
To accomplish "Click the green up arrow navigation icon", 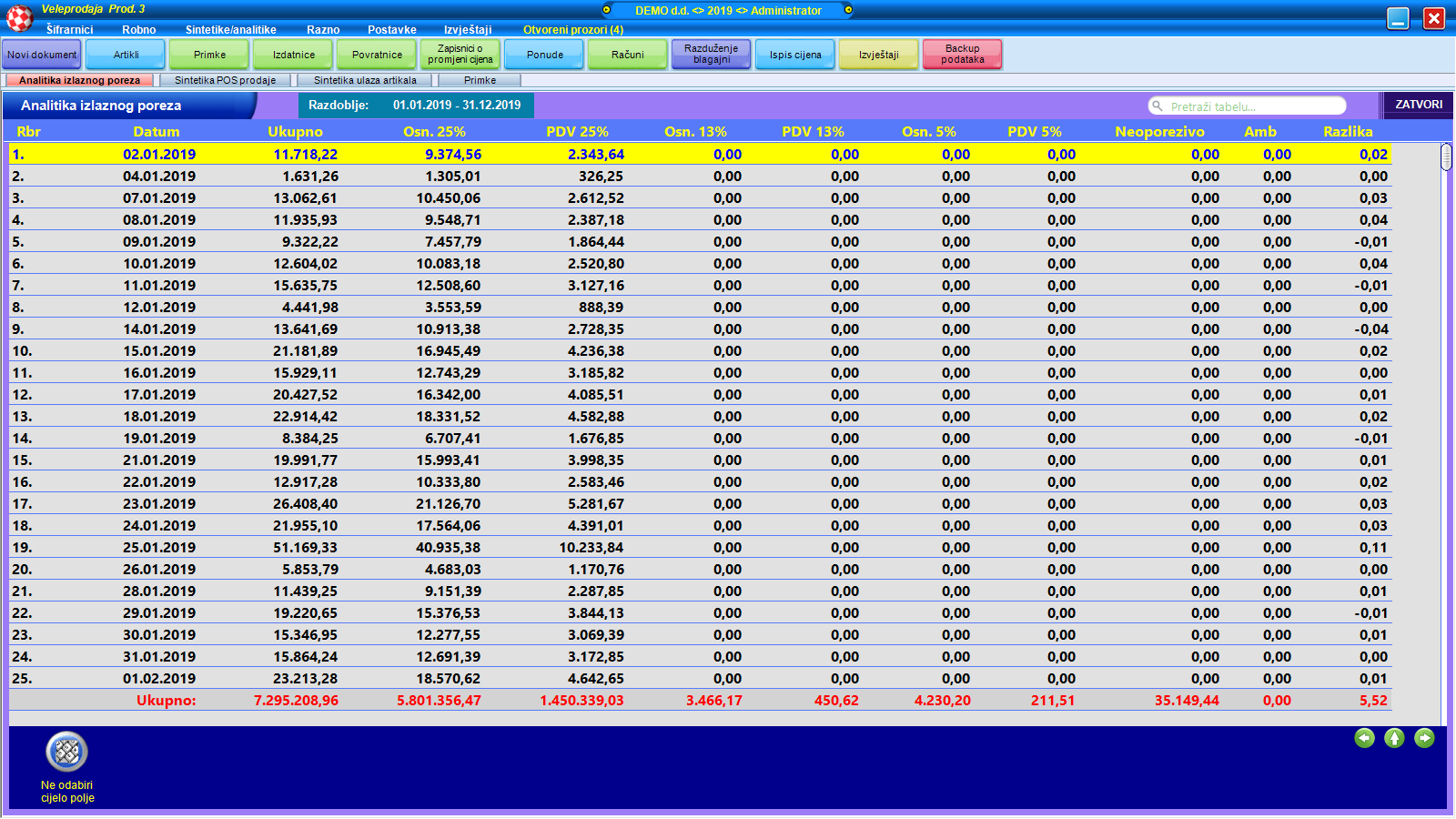I will pyautogui.click(x=1394, y=738).
